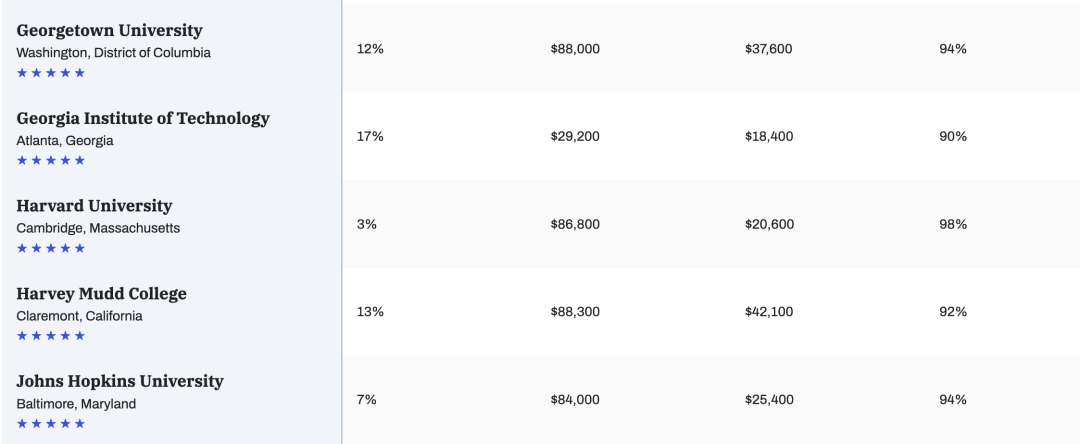The height and width of the screenshot is (444, 1080).
Task: Open the Harvard University link
Action: 94,206
